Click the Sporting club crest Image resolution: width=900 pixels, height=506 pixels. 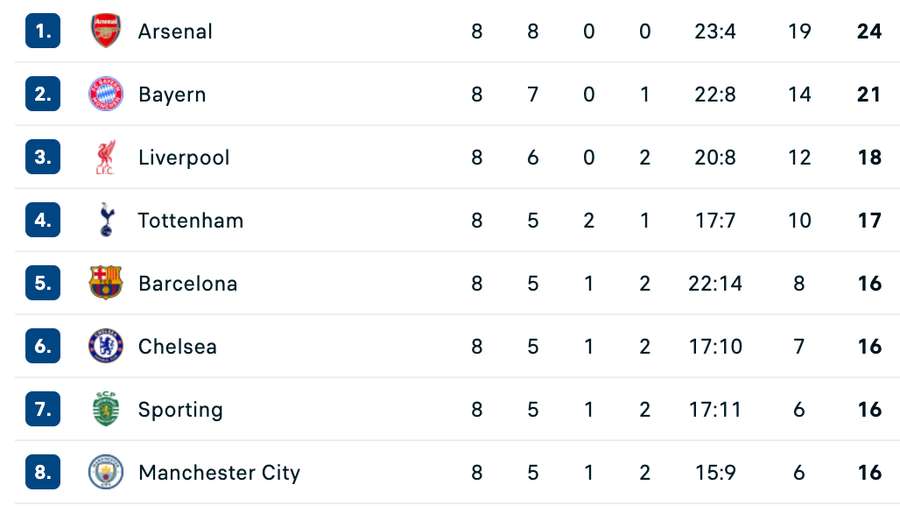coord(105,409)
